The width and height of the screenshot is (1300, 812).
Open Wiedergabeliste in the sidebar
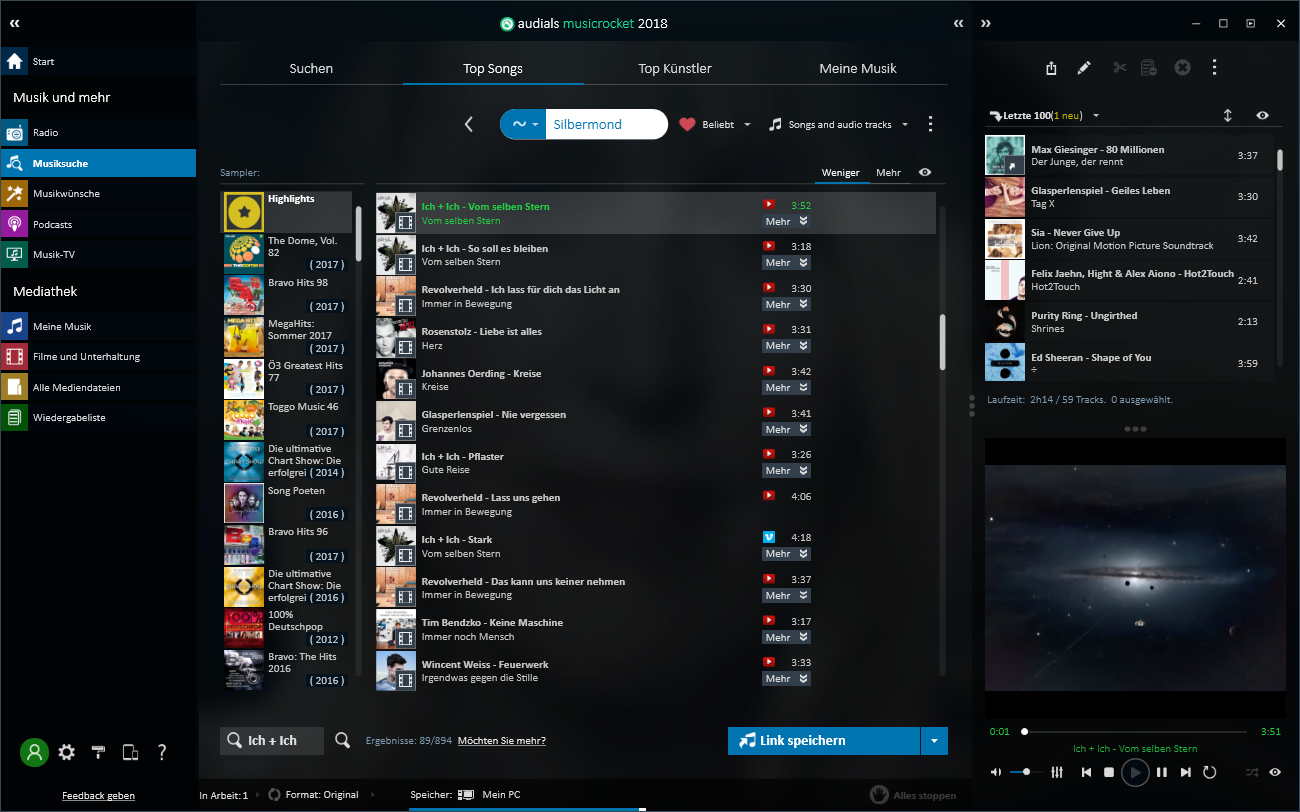(98, 417)
